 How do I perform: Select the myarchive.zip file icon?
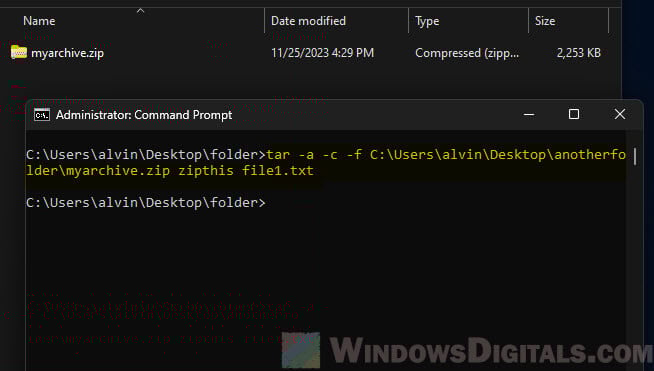(x=19, y=53)
